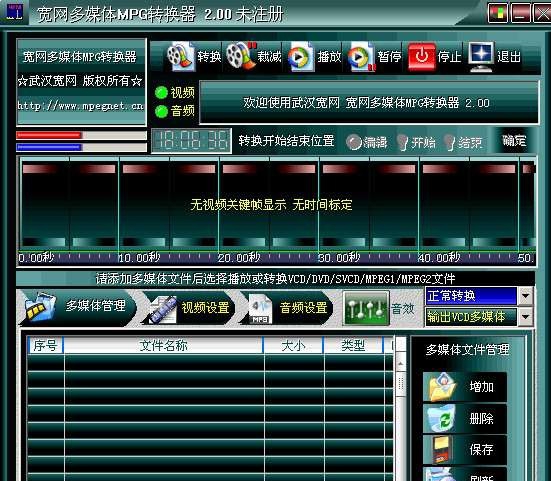Click the 输出VCD多媒体 combo box field

pyautogui.click(x=471, y=317)
